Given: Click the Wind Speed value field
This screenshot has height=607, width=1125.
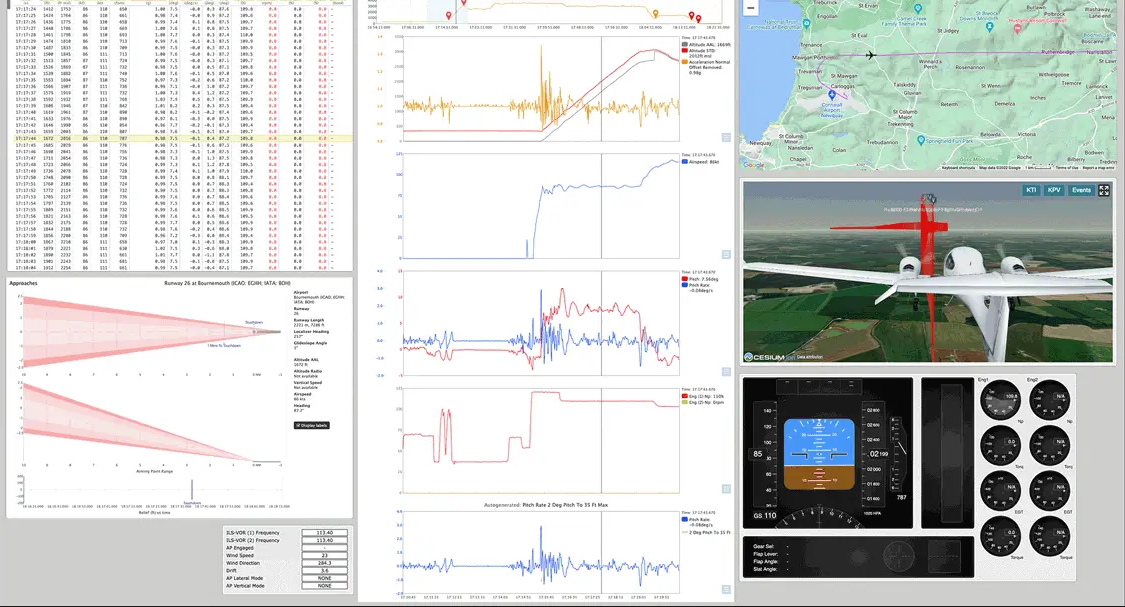Looking at the screenshot, I should point(325,554).
